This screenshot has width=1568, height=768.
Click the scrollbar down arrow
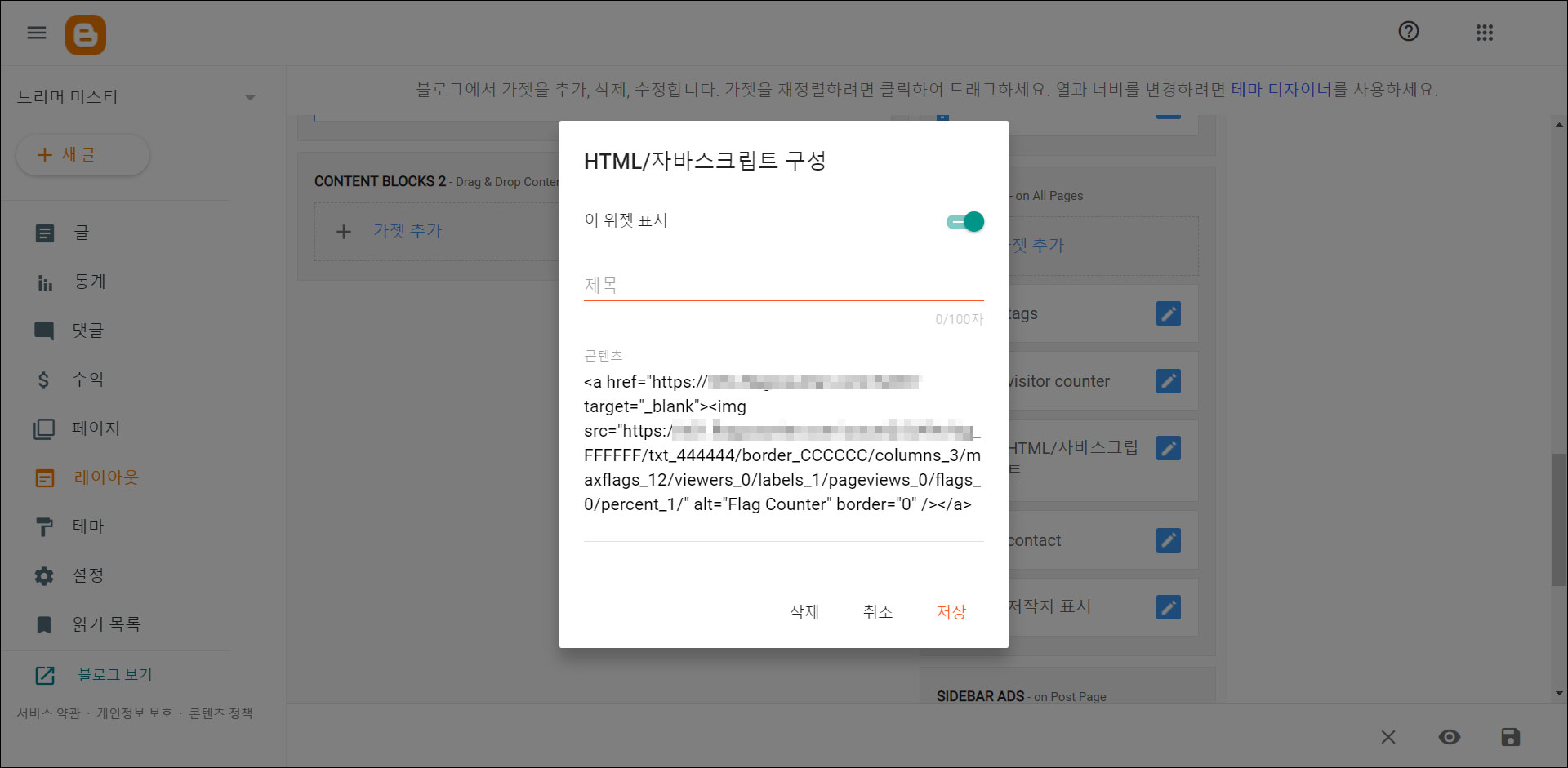(x=1559, y=694)
